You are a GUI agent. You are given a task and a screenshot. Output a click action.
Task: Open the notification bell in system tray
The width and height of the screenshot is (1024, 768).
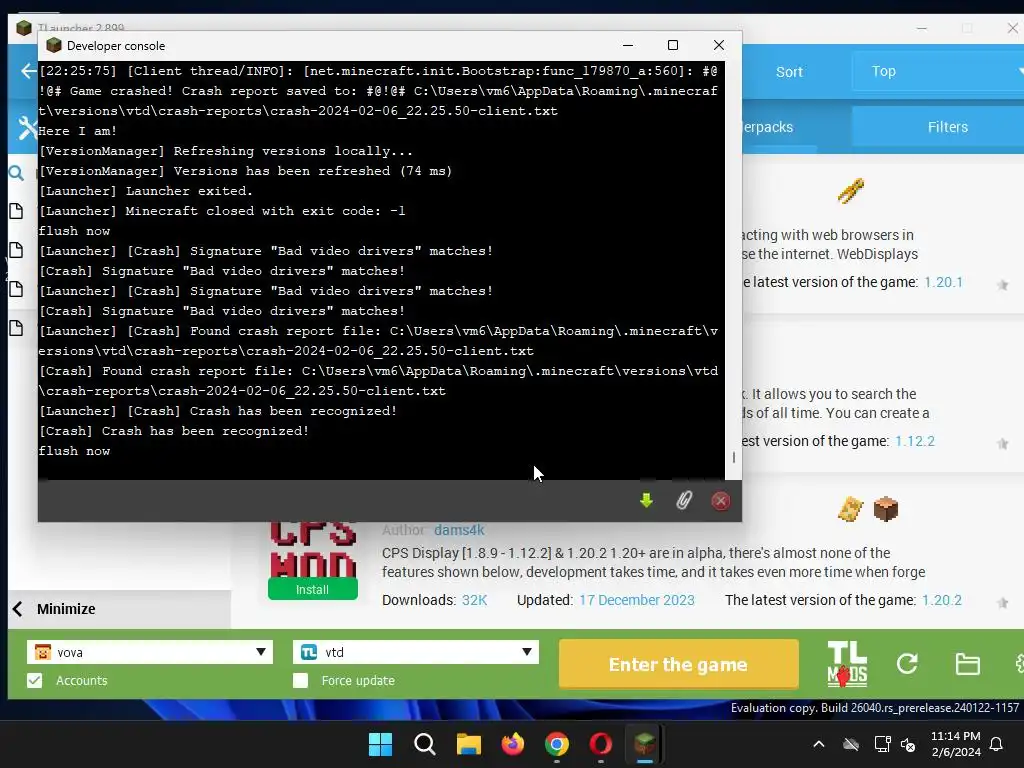997,744
